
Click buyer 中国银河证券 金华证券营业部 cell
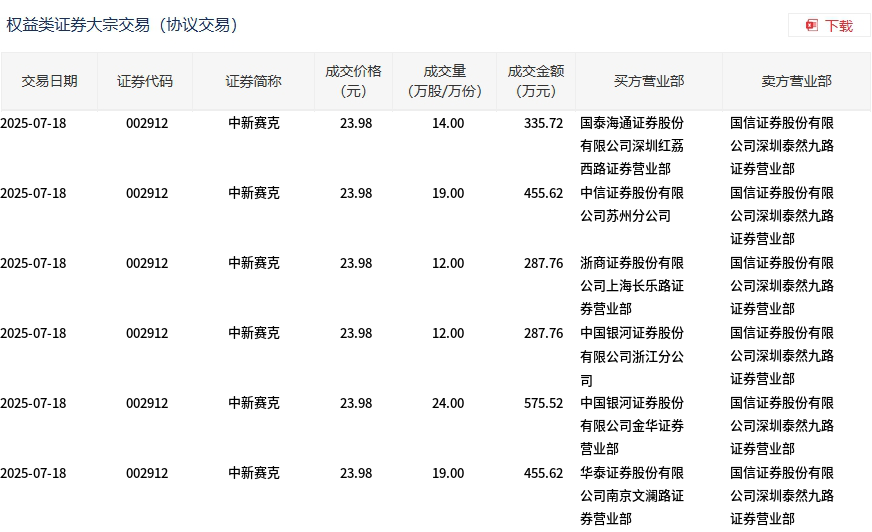632,426
